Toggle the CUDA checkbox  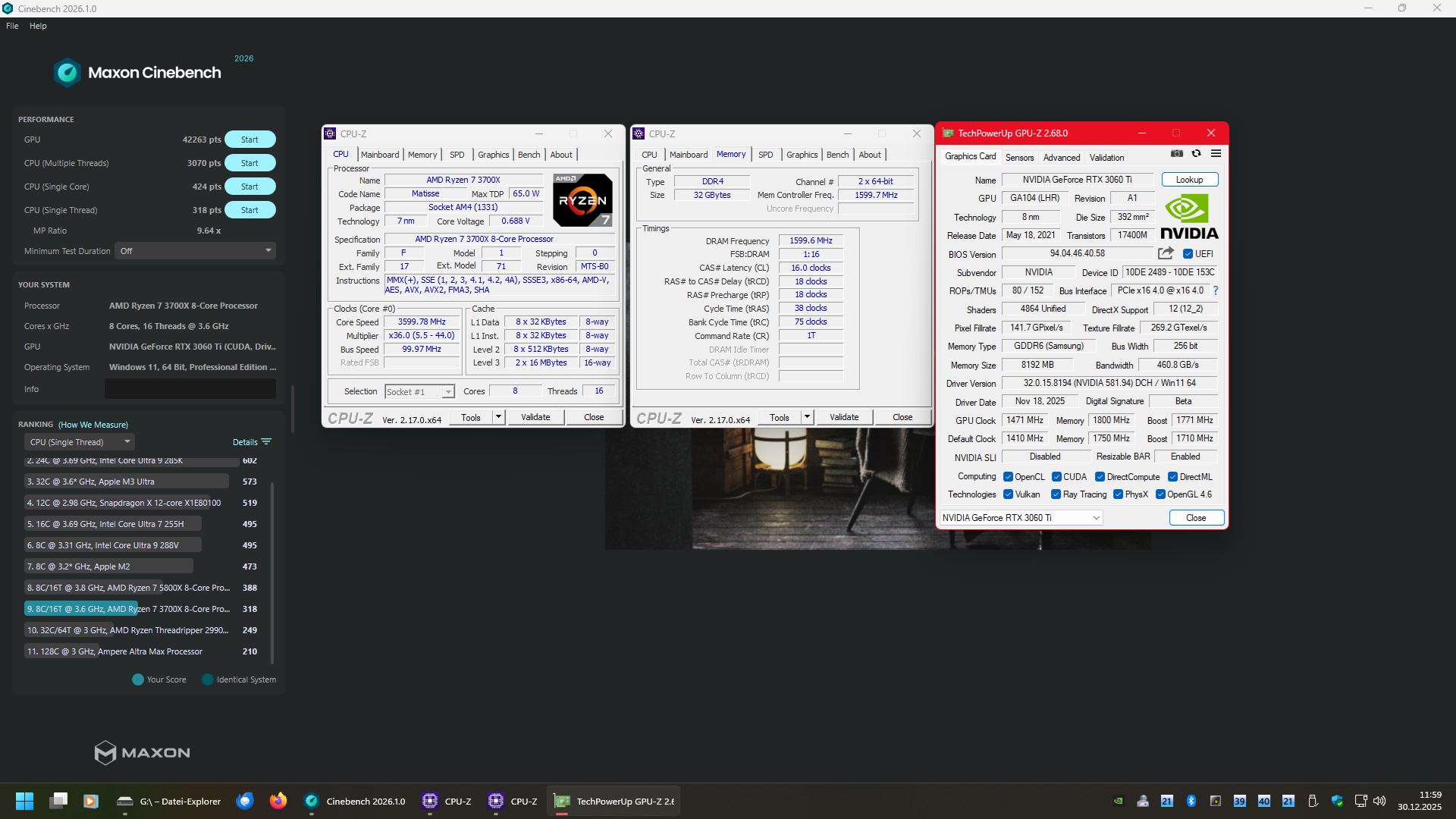(1056, 477)
